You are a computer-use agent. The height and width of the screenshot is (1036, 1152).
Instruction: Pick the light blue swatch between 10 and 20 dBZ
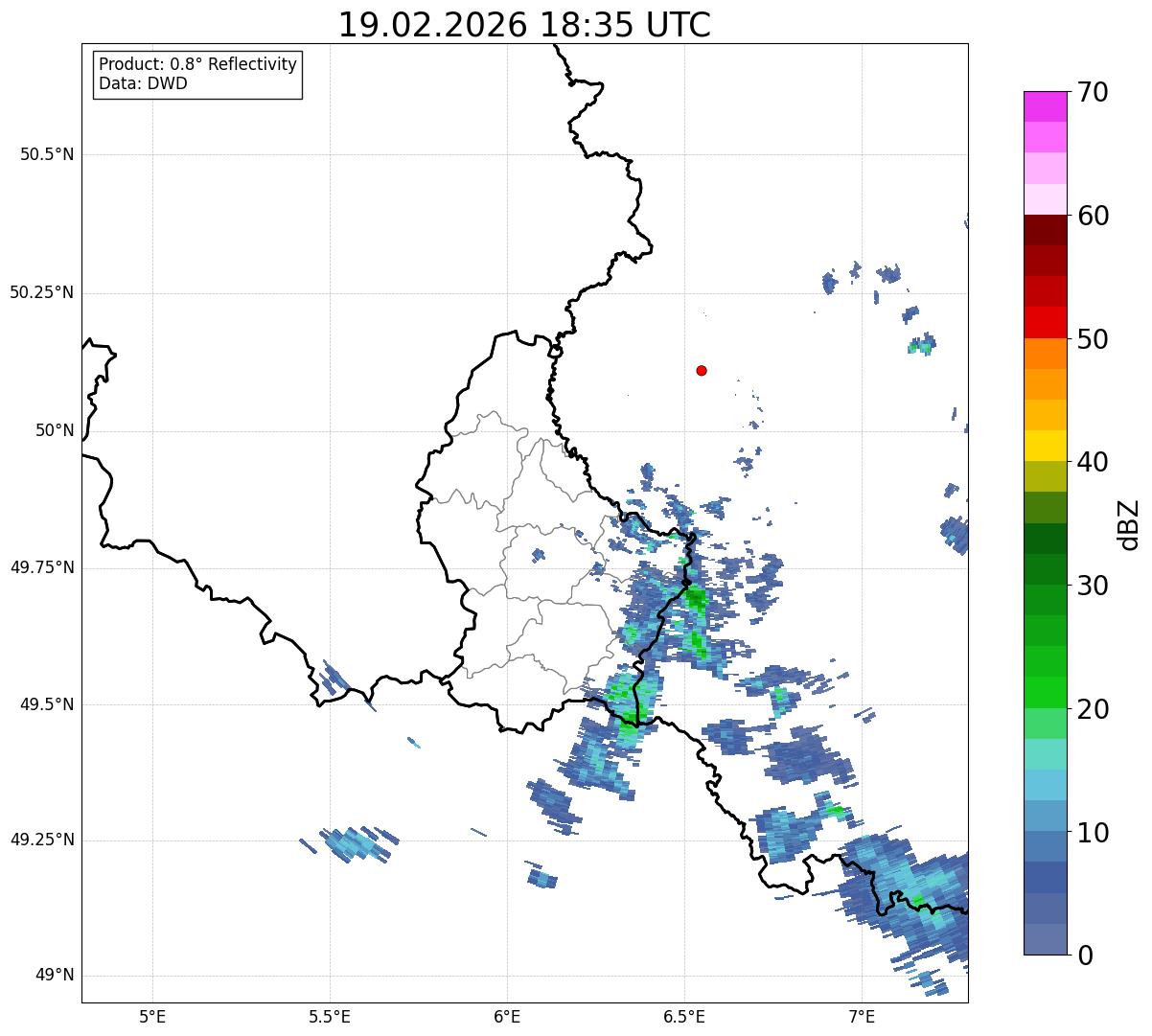tap(1045, 785)
